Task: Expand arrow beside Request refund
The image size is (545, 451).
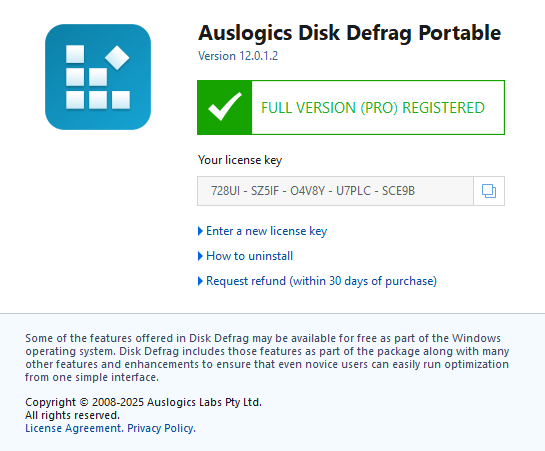Action: point(200,281)
